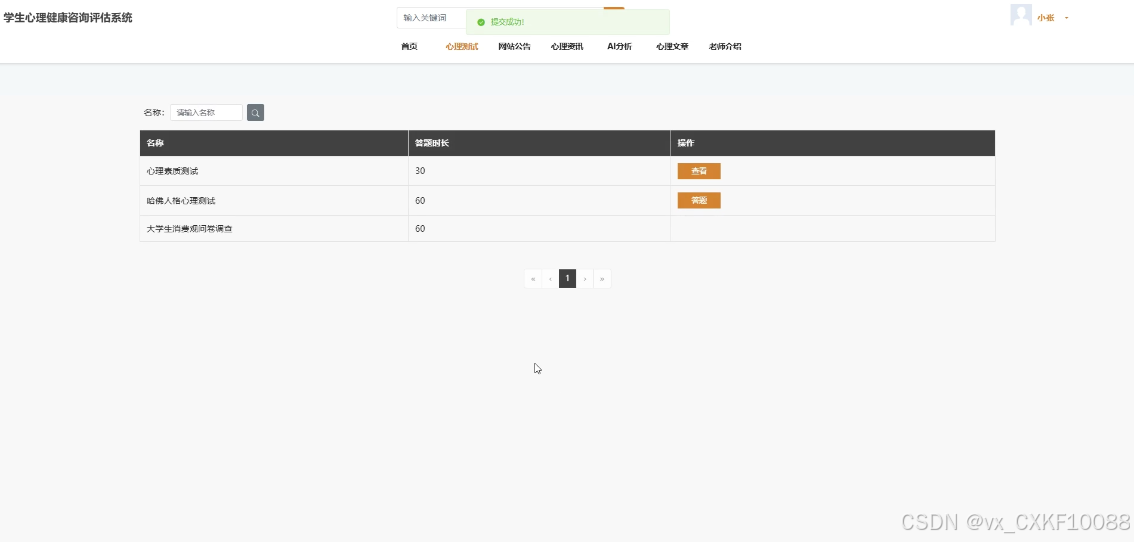Click duration 30 in 心理素质测试 row
Viewport: 1134px width, 542px height.
click(420, 172)
